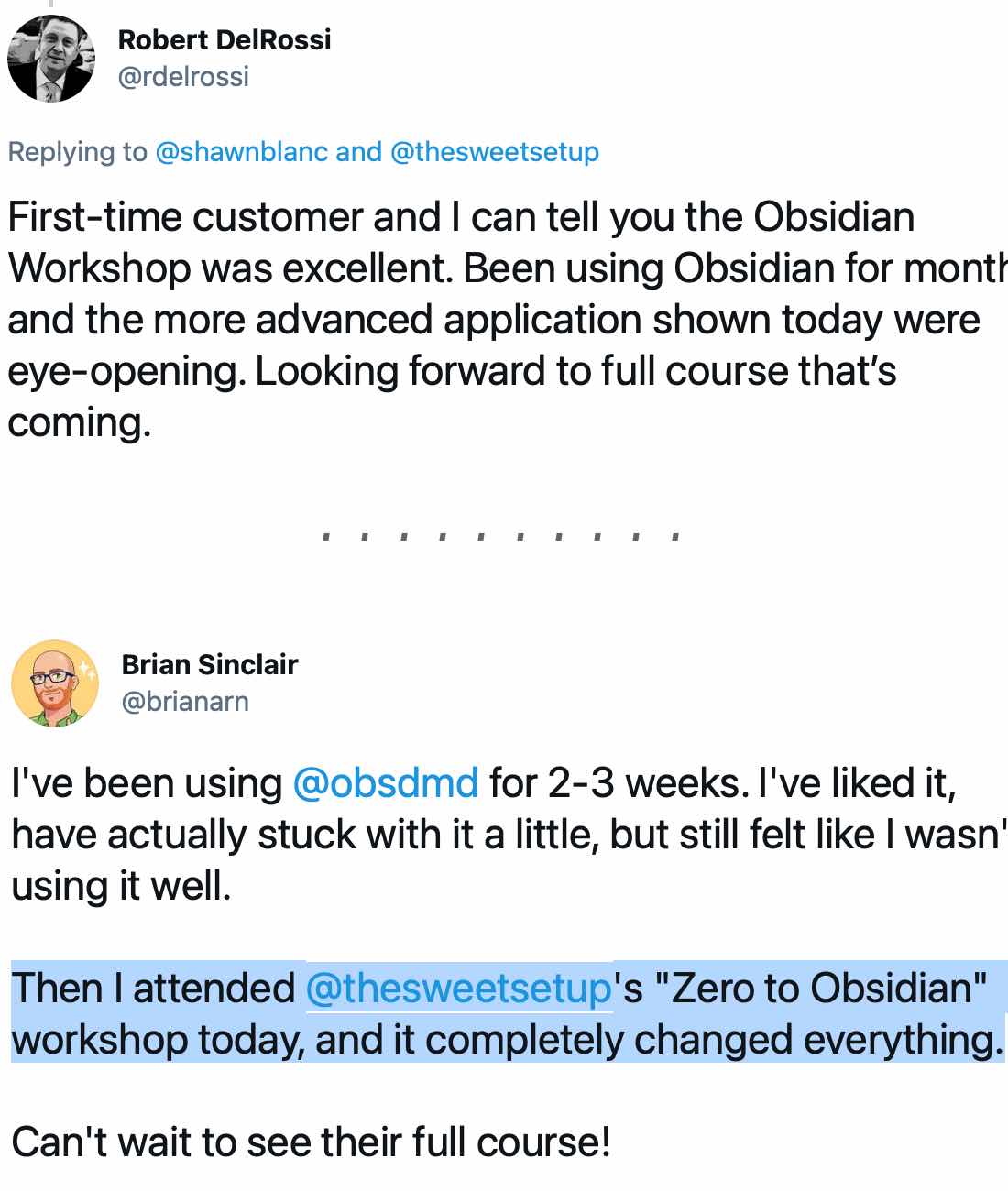1008x1191 pixels.
Task: Click the word "eye-opening" in Robert's tweet
Action: click(126, 372)
